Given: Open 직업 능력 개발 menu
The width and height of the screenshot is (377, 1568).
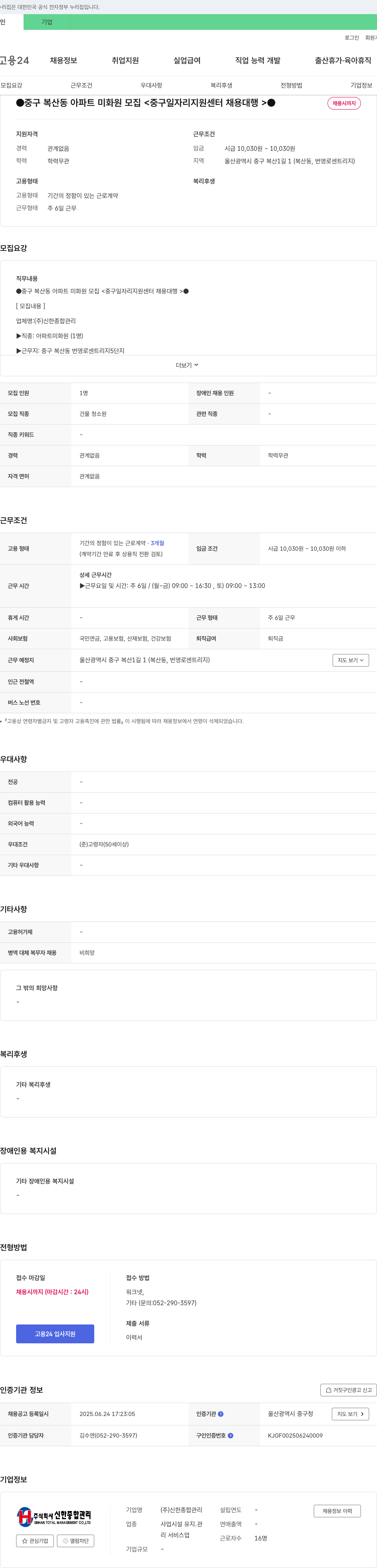Looking at the screenshot, I should [x=258, y=60].
